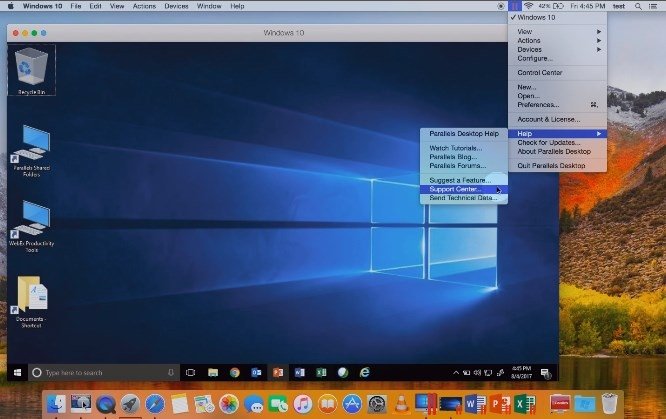Screen dimensions: 666x419
Task: Open Word icon in the Mac Dock
Action: tap(475, 404)
